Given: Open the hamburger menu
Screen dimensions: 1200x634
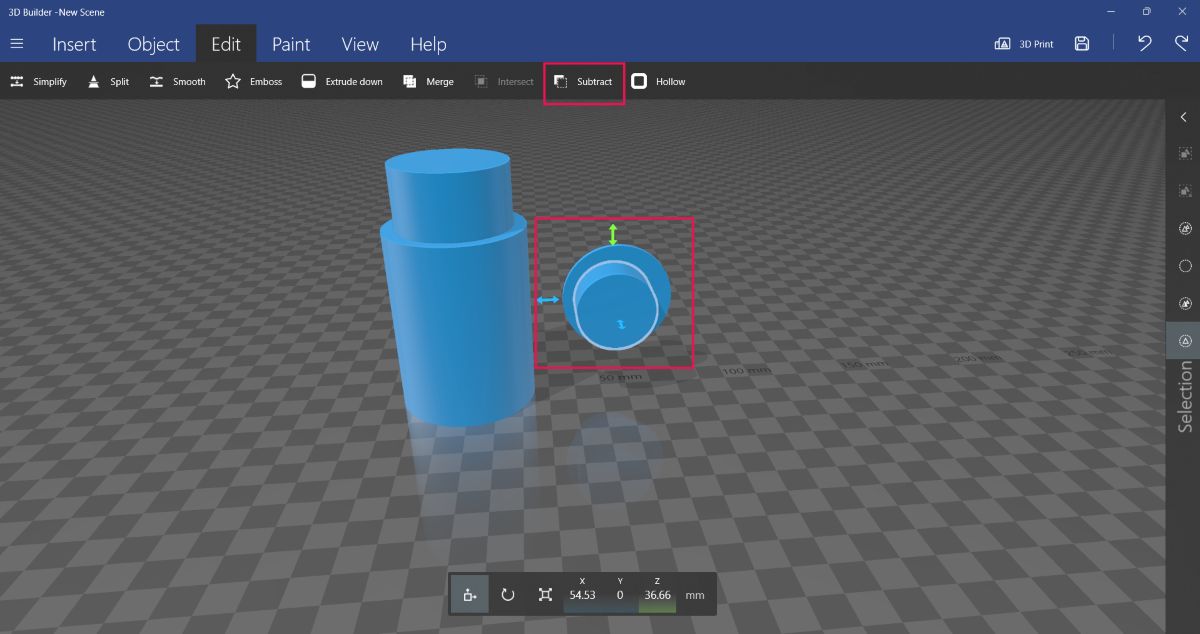Looking at the screenshot, I should [x=16, y=44].
